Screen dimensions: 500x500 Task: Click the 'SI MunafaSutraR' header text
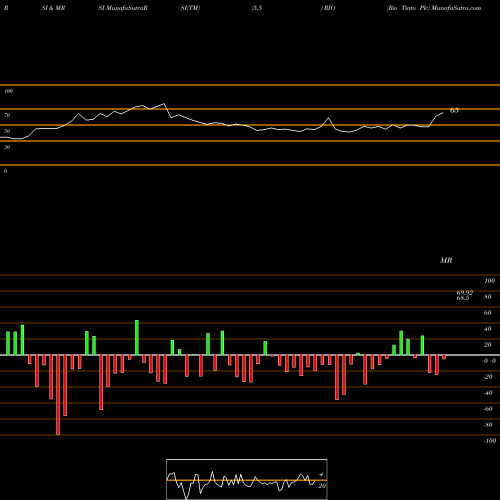point(123,8)
